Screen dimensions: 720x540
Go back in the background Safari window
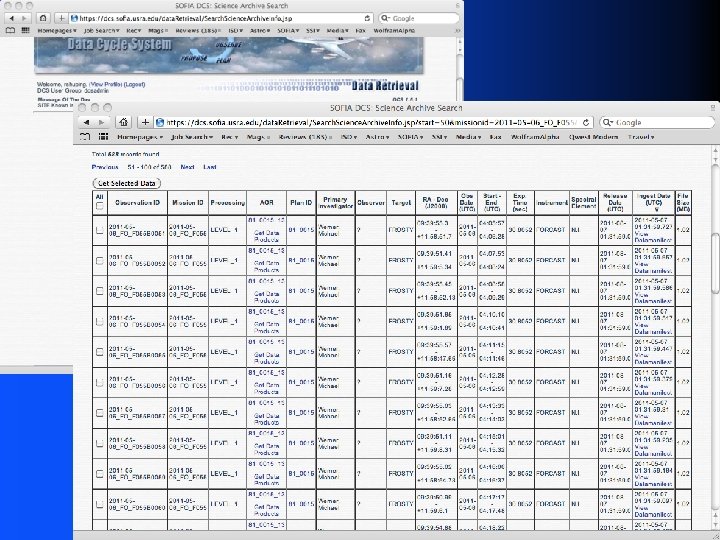(x=11, y=18)
